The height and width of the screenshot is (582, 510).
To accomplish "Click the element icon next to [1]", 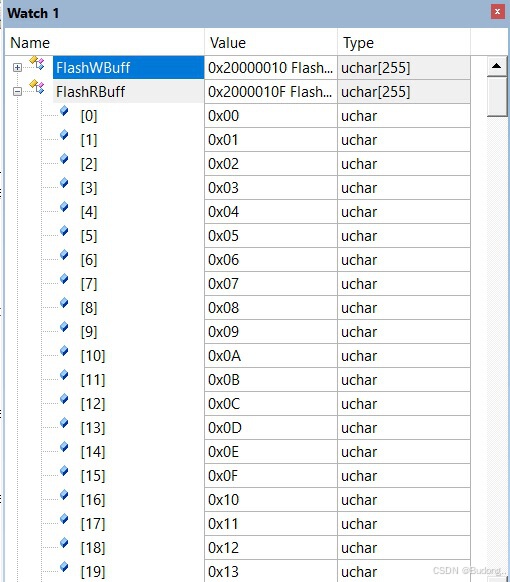I will click(64, 135).
